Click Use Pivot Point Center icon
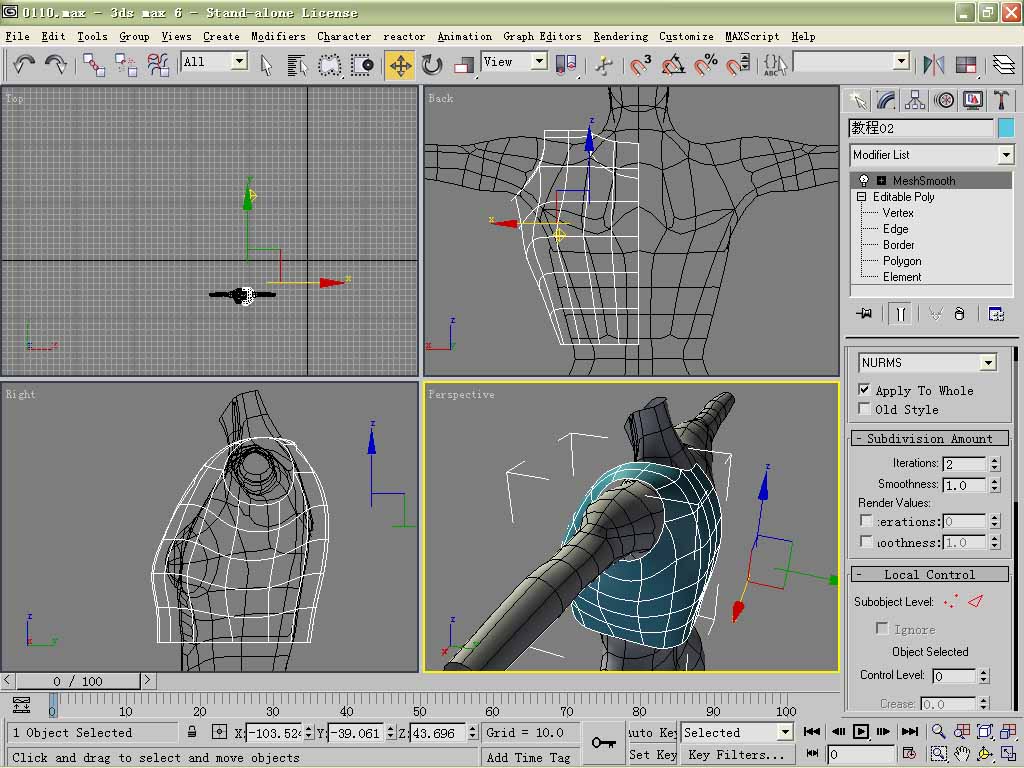 click(566, 65)
